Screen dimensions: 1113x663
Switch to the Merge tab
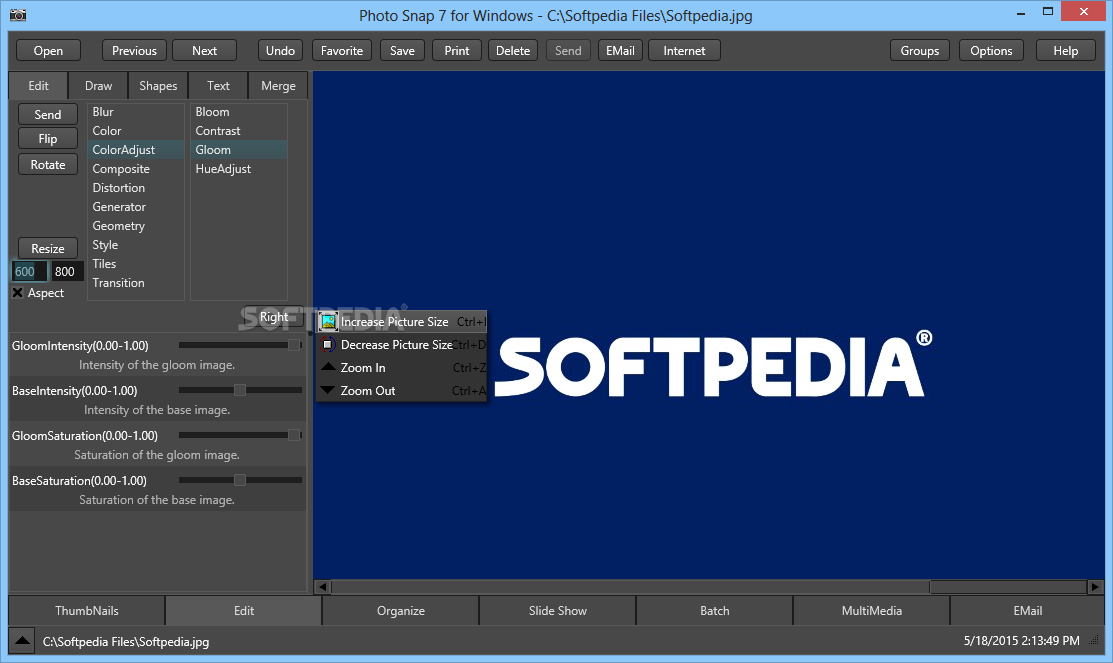pyautogui.click(x=278, y=85)
